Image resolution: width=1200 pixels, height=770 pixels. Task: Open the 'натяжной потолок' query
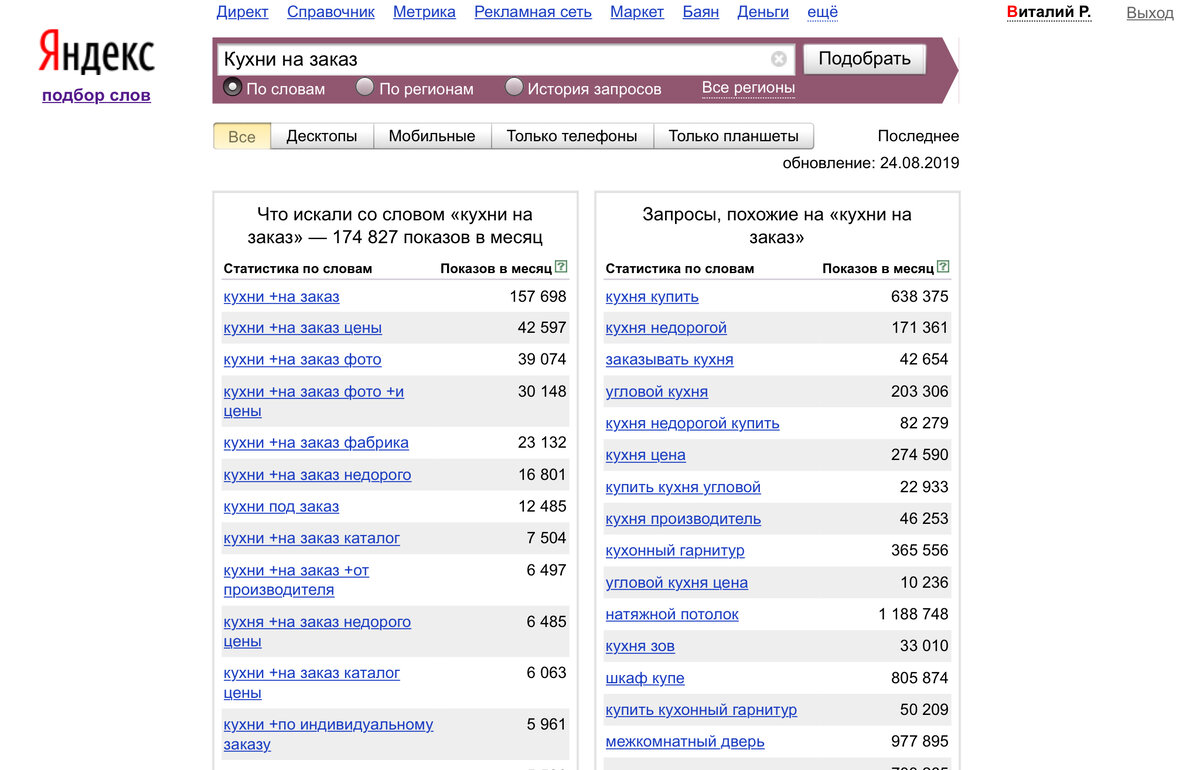[672, 615]
